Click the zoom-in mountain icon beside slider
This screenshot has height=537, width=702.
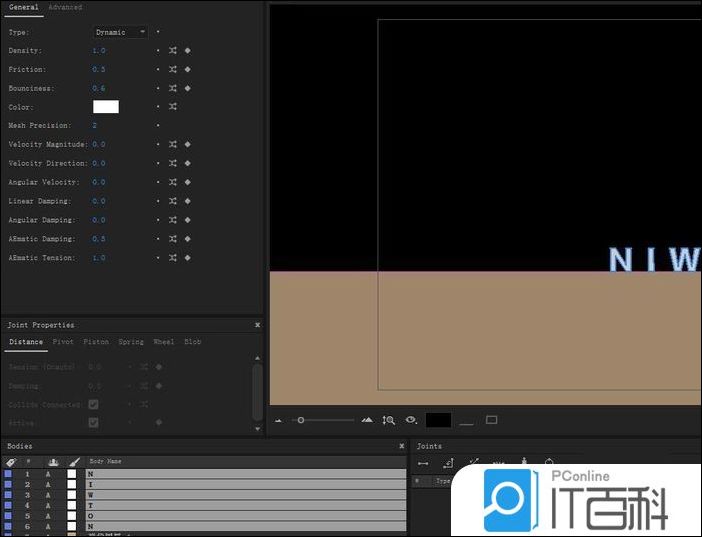pos(367,421)
